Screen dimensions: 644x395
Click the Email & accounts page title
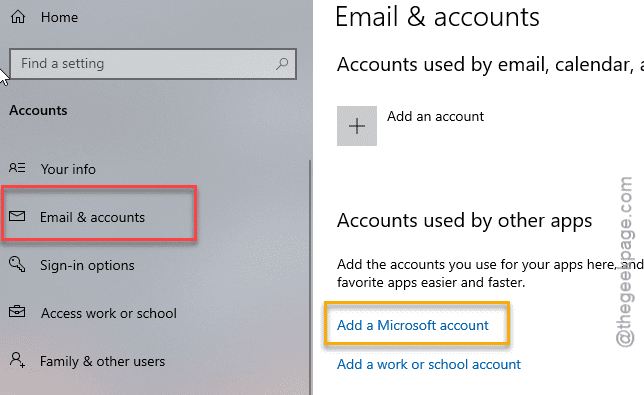coord(437,17)
